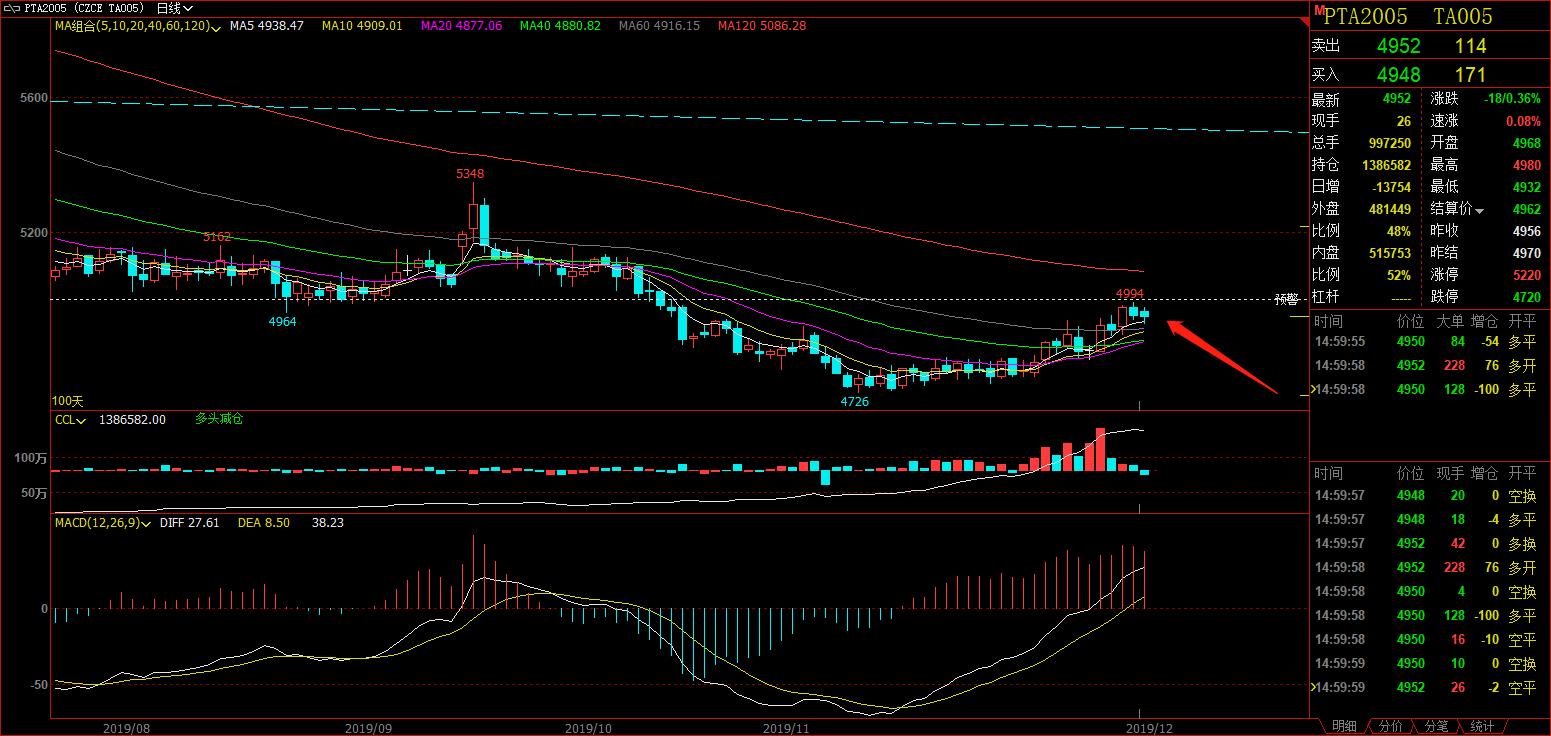Click the DIFF 27.61 value
The width and height of the screenshot is (1551, 736).
[190, 523]
